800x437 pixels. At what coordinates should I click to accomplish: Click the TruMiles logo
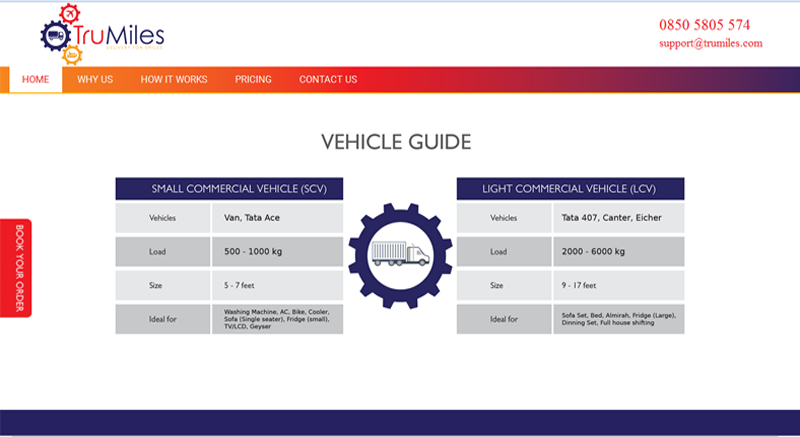tap(102, 34)
